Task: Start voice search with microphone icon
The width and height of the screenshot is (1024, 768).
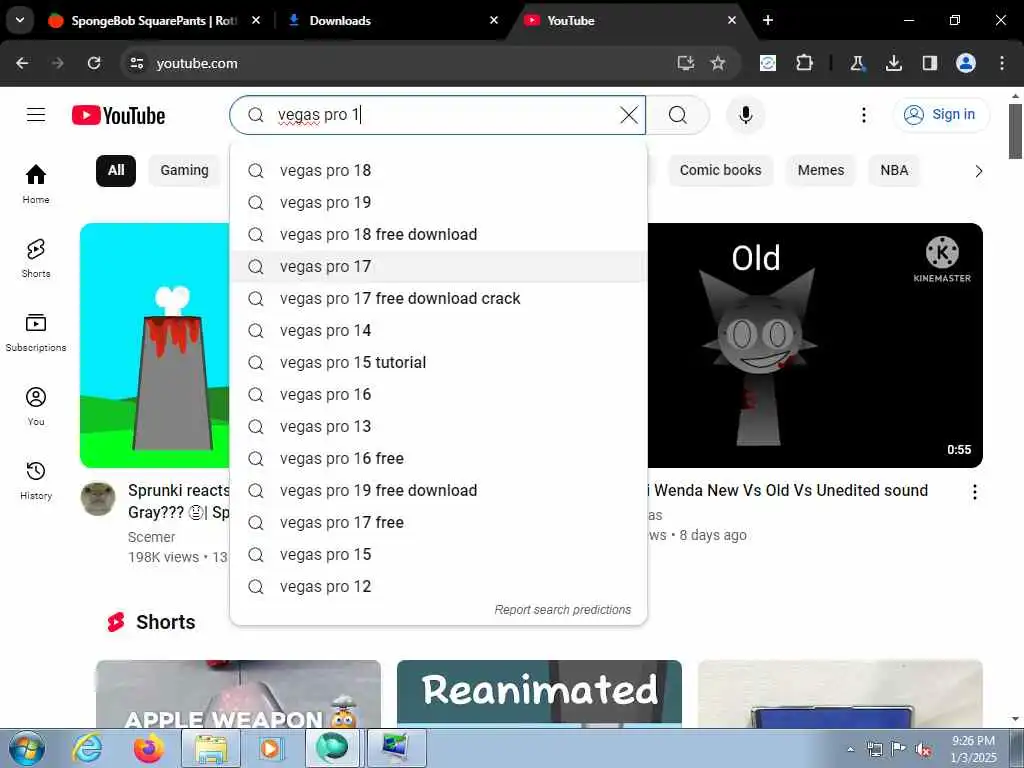Action: (x=745, y=115)
